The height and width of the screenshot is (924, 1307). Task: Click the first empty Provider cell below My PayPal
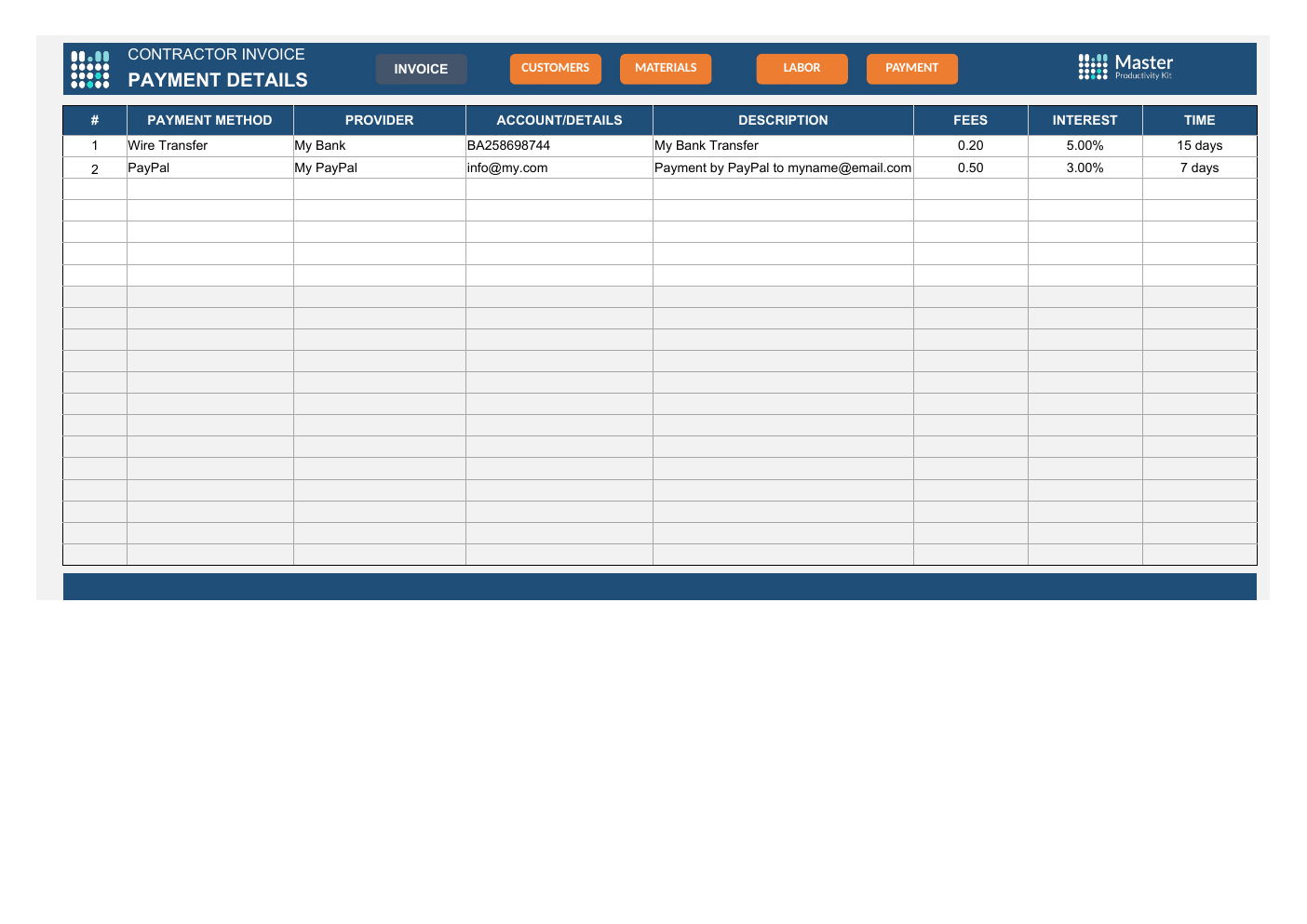click(379, 189)
